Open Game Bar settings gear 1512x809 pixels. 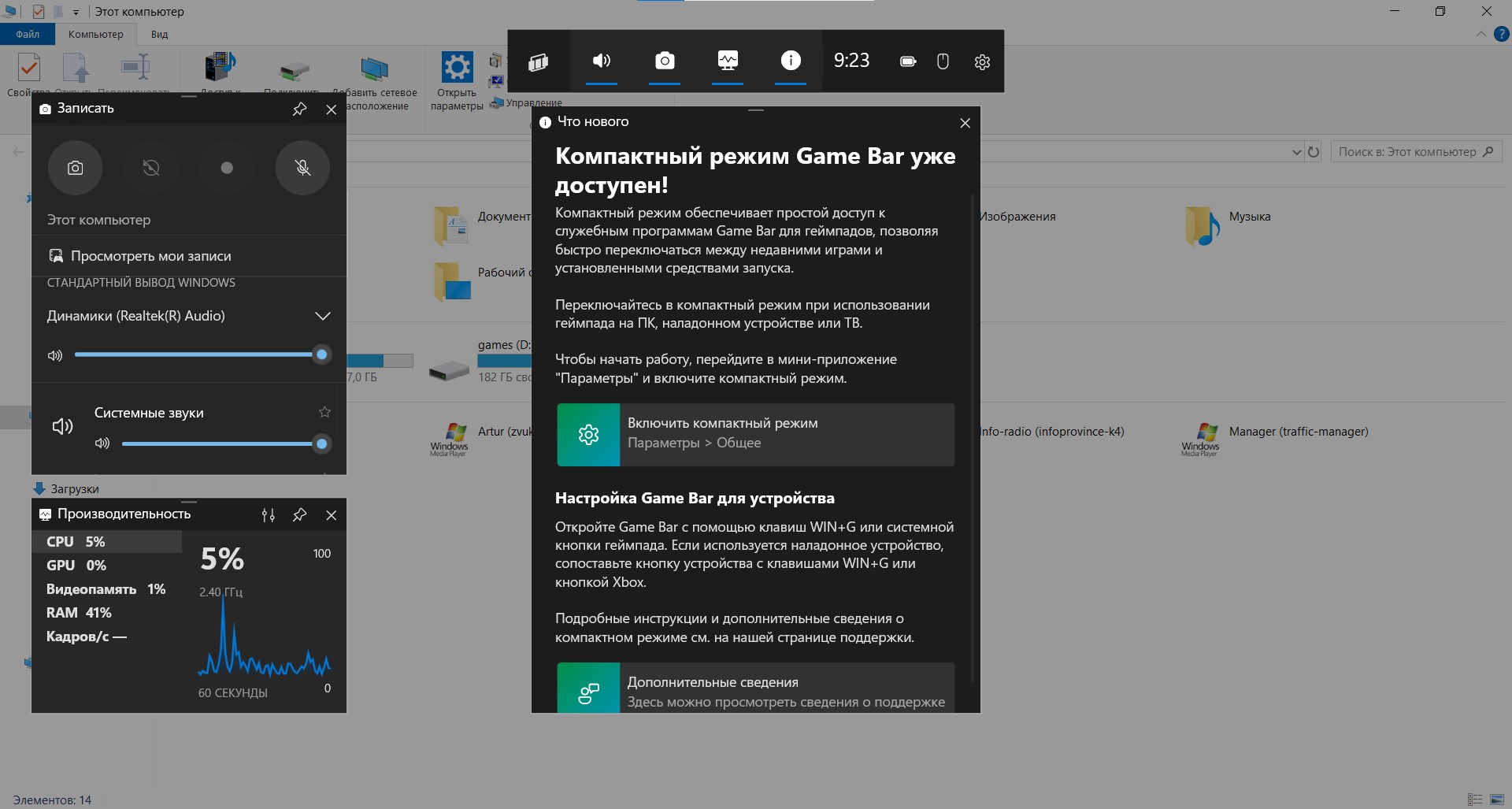982,61
